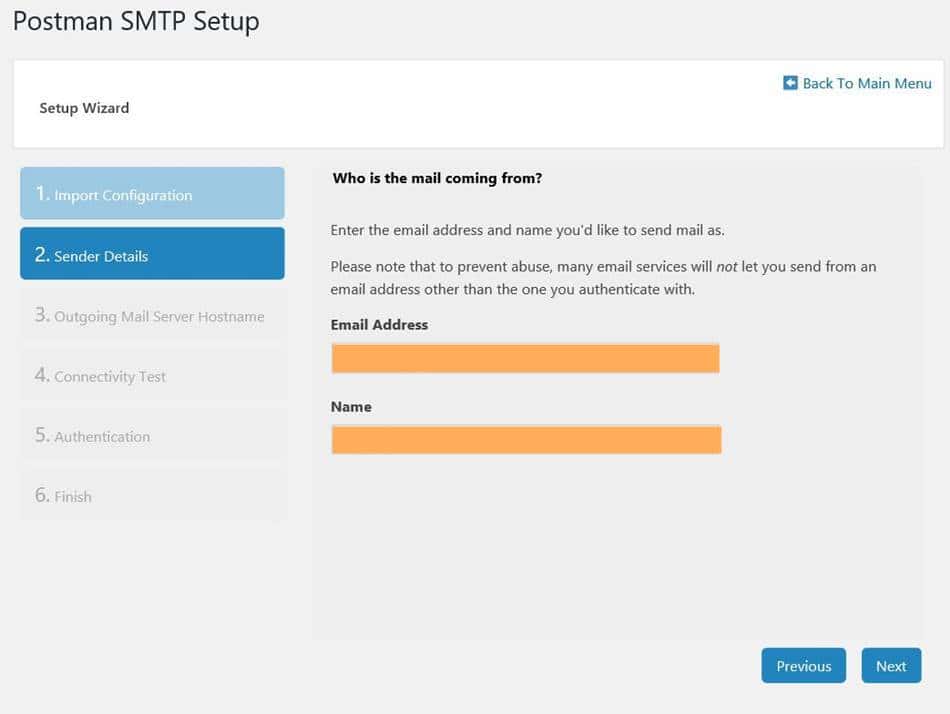
Task: Click the 'Please note that to prevent abuse' paragraph
Action: point(603,278)
